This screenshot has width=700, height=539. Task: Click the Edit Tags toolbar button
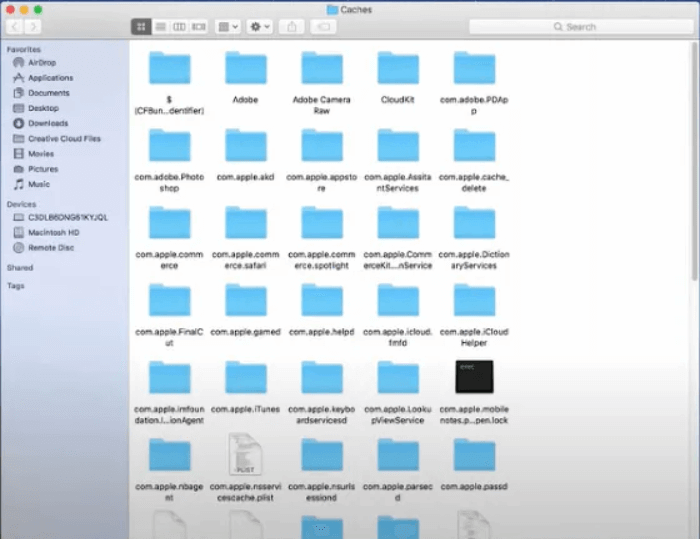(323, 27)
